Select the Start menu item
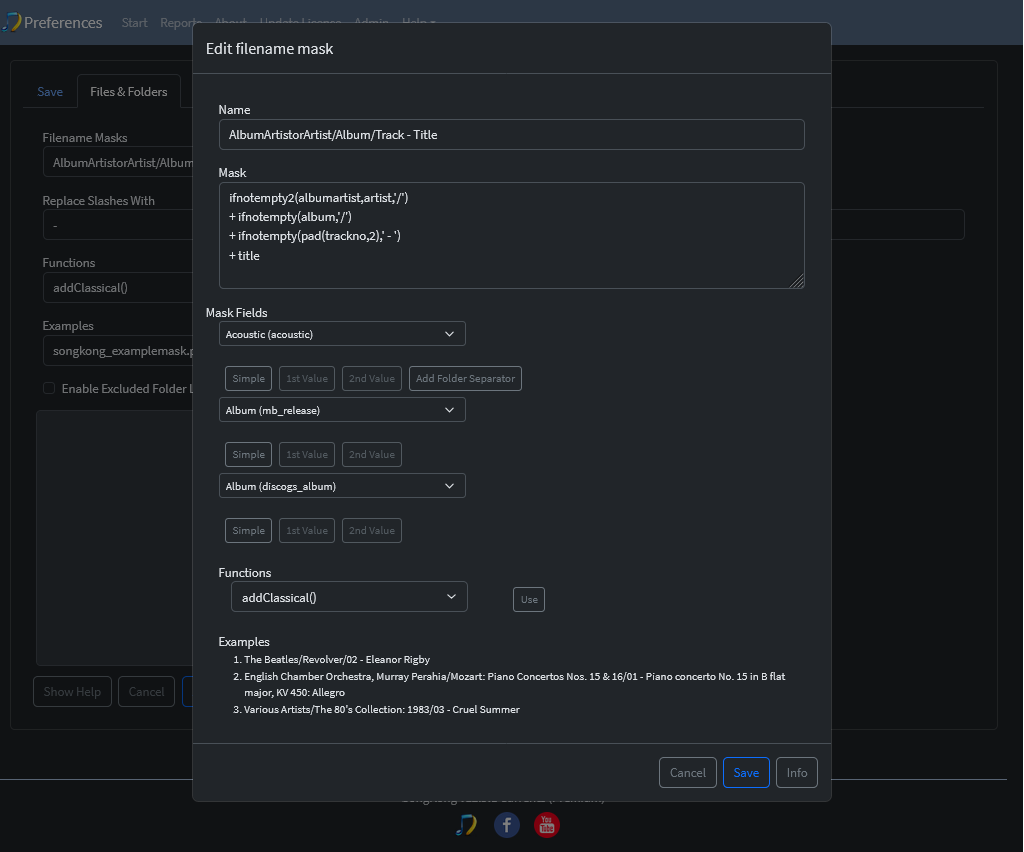Viewport: 1024px width, 852px height. tap(135, 22)
